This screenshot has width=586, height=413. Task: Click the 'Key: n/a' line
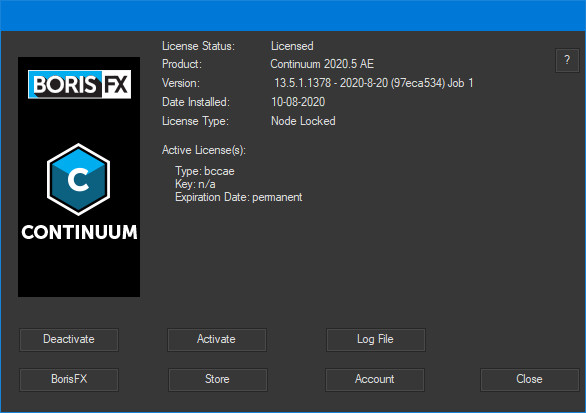(x=195, y=184)
